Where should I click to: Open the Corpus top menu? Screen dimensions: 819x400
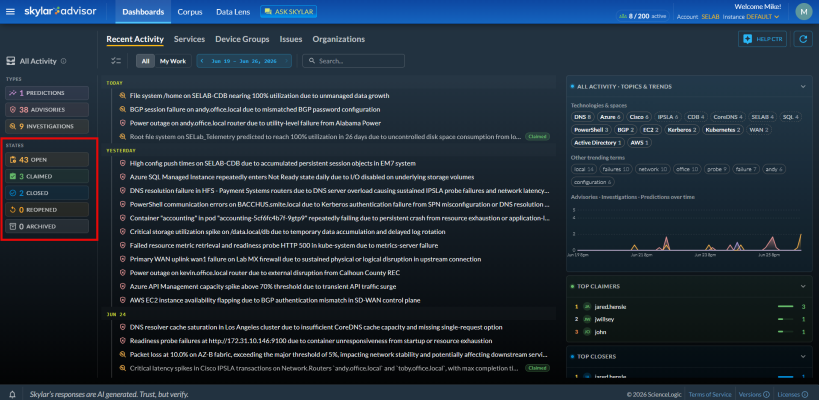coord(190,12)
